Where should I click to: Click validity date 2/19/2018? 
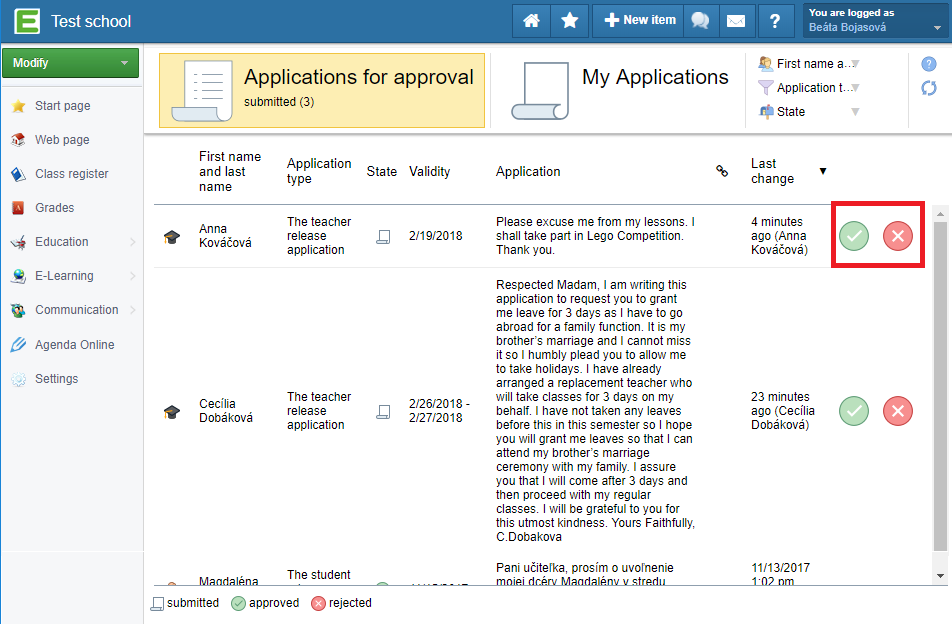coord(435,236)
